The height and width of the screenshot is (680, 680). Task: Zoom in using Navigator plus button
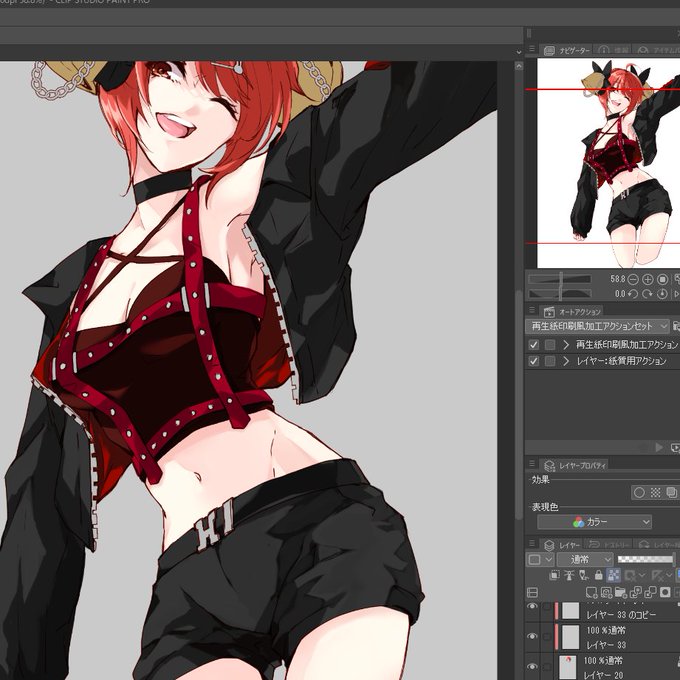tap(647, 280)
